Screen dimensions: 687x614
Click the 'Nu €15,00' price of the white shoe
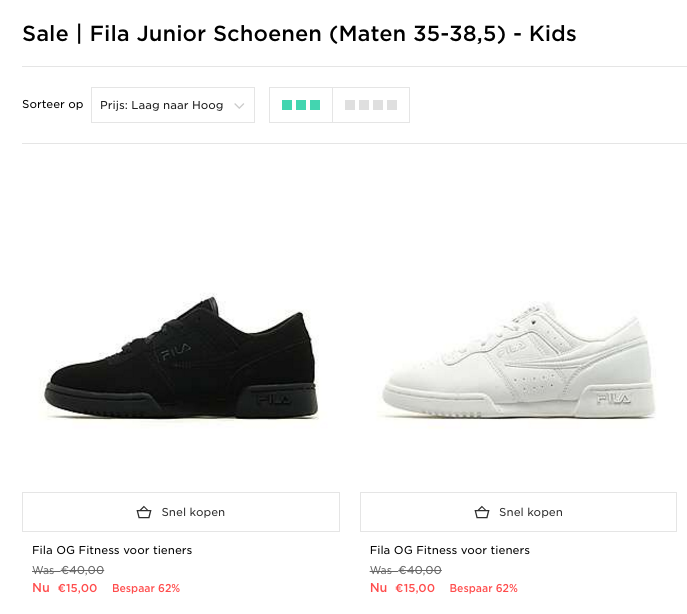click(403, 588)
